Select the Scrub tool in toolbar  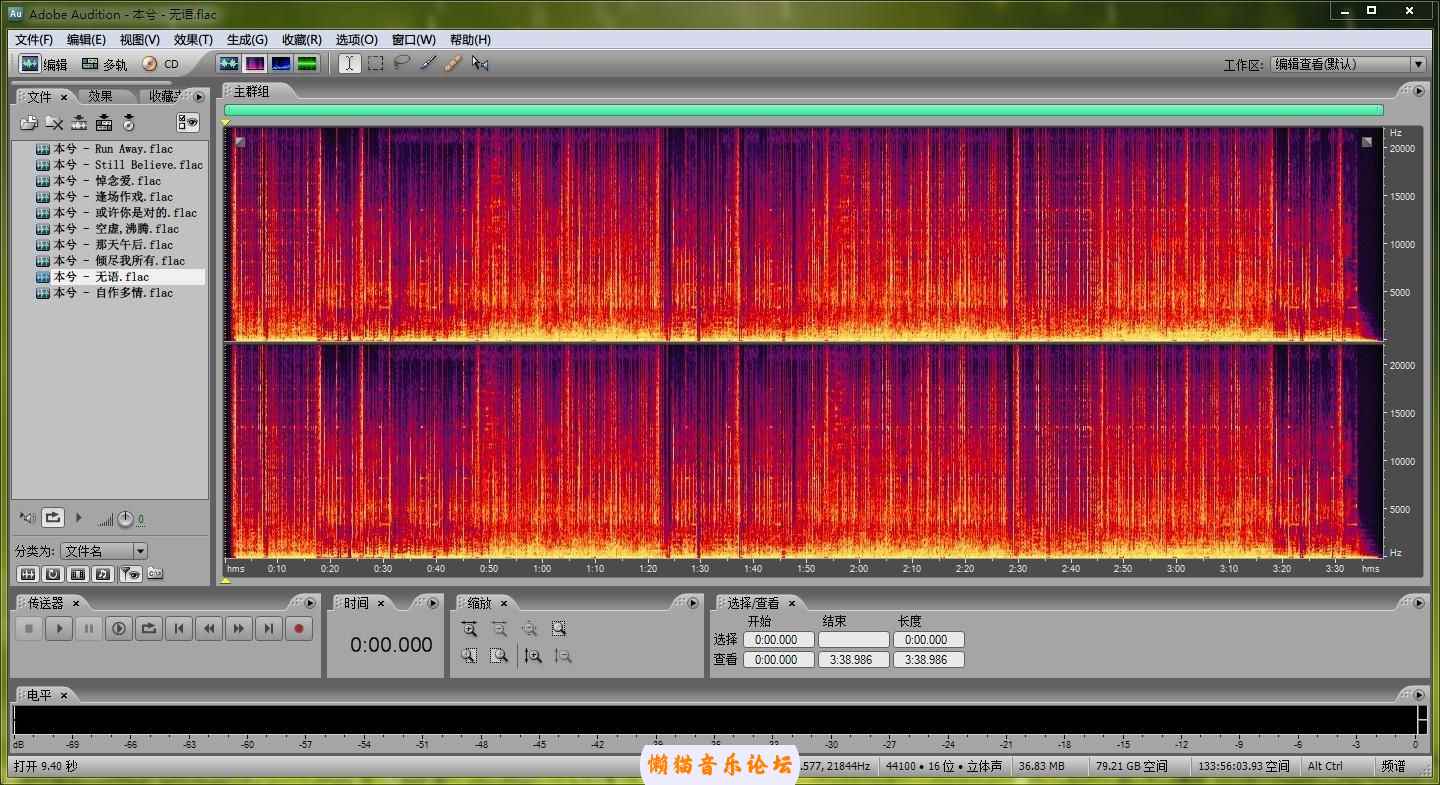click(x=480, y=63)
